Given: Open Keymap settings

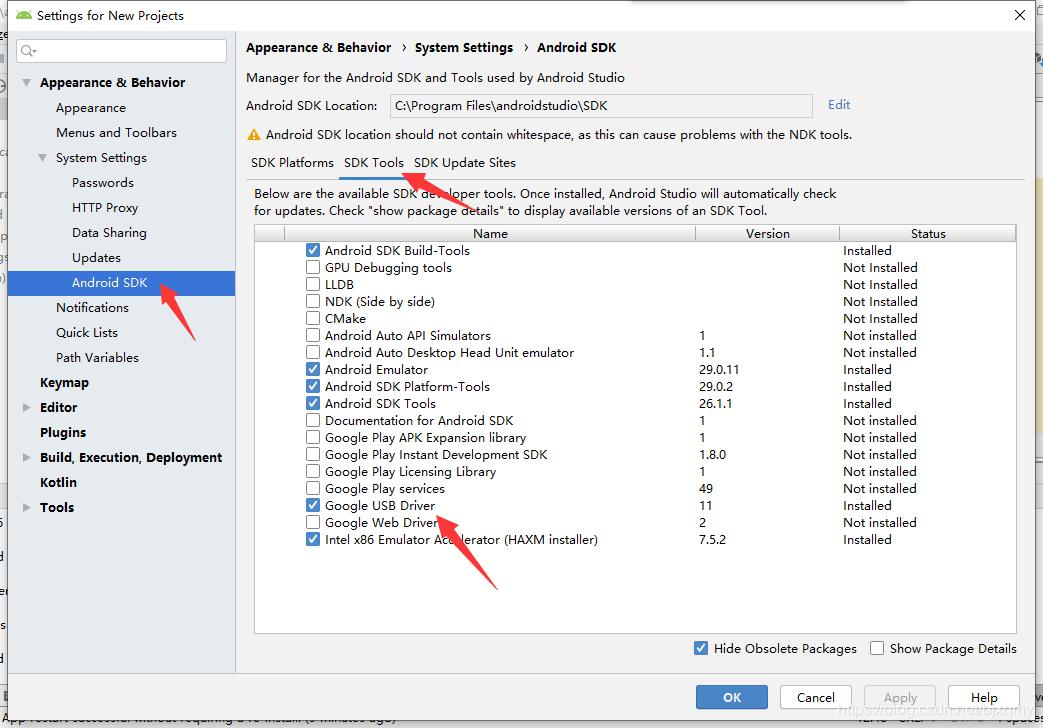Looking at the screenshot, I should click(64, 383).
